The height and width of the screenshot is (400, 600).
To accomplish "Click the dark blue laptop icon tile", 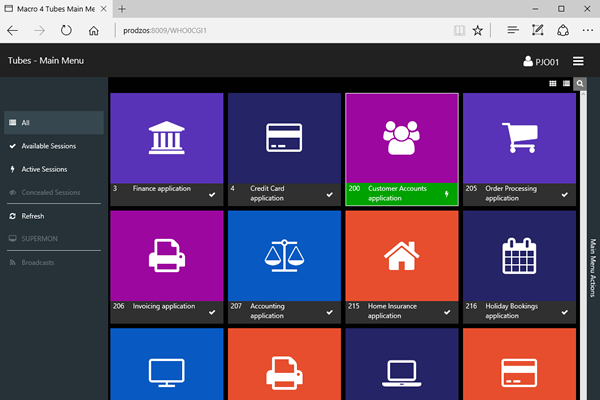I will 401,364.
